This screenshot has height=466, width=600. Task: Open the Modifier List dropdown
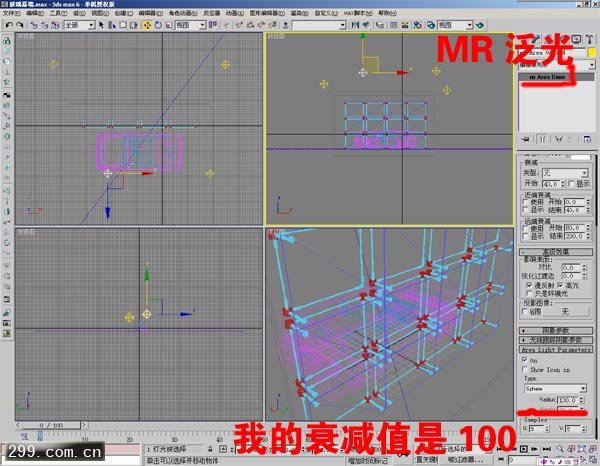pos(557,65)
